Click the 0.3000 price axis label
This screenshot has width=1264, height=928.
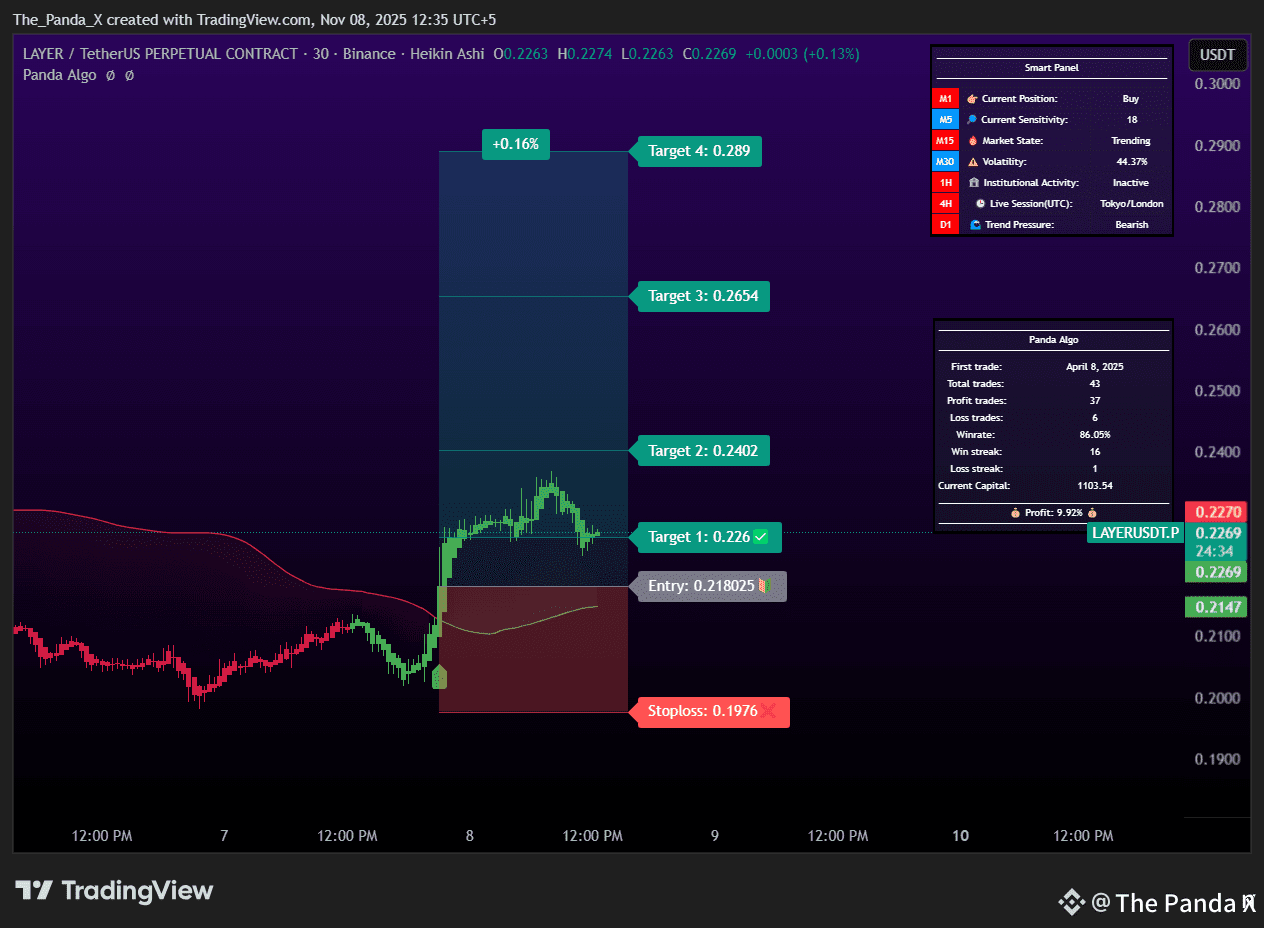pos(1218,84)
